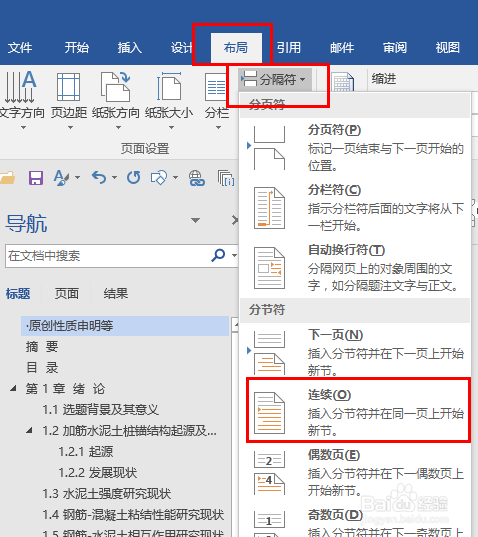Open the File (文件) tab
Screen dimensions: 478x537
pos(20,48)
